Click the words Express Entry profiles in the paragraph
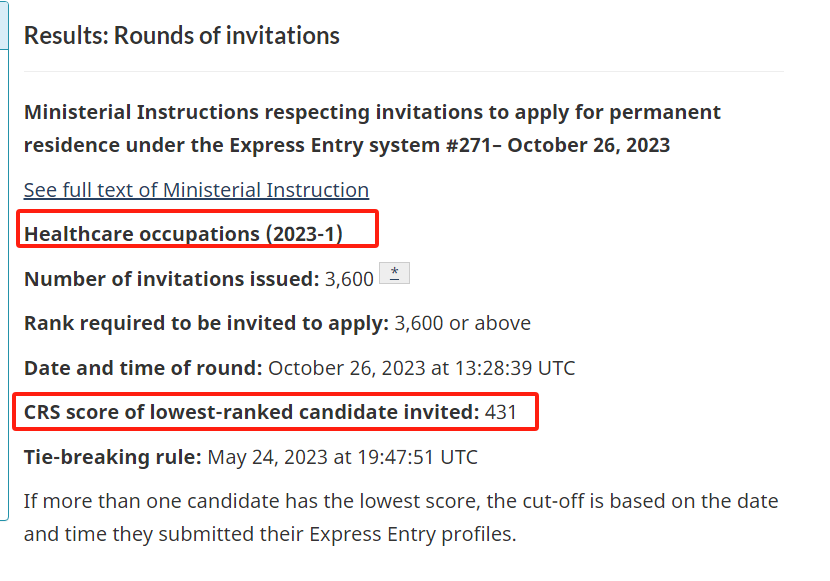The image size is (830, 581). [x=412, y=534]
